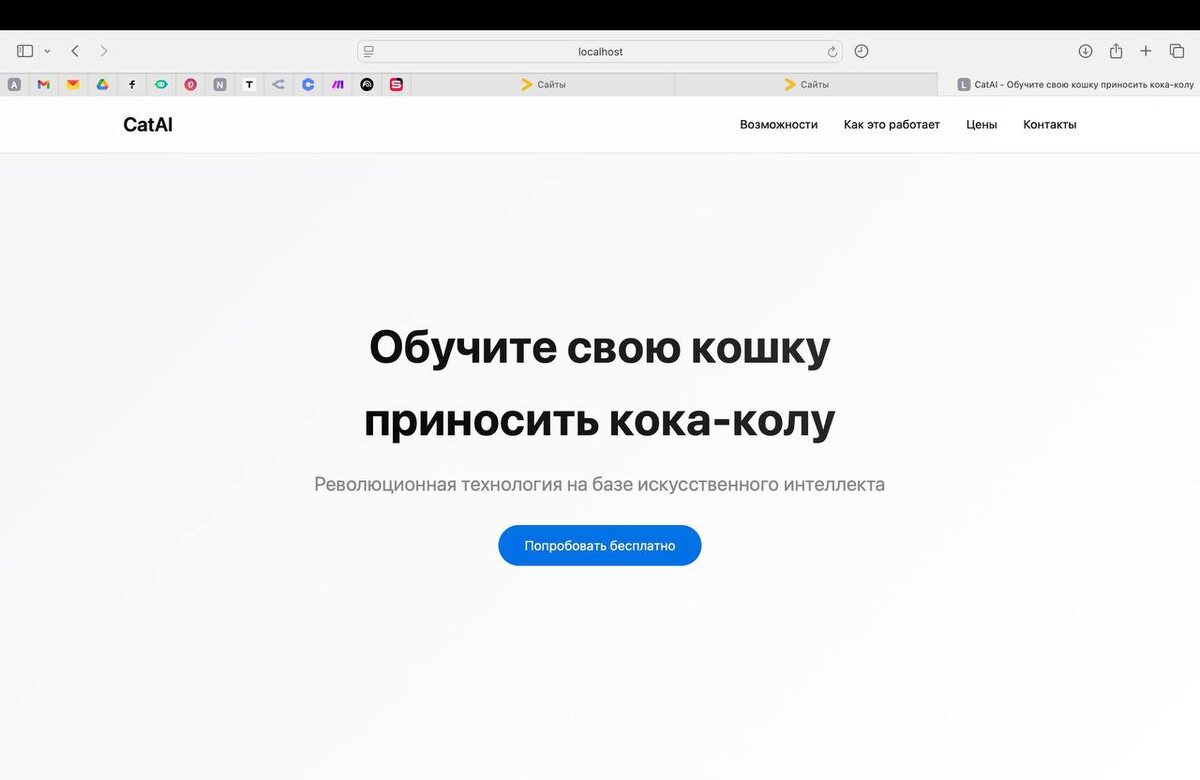Click the heading Обучите свою кошку
Image resolution: width=1200 pixels, height=780 pixels.
click(600, 348)
